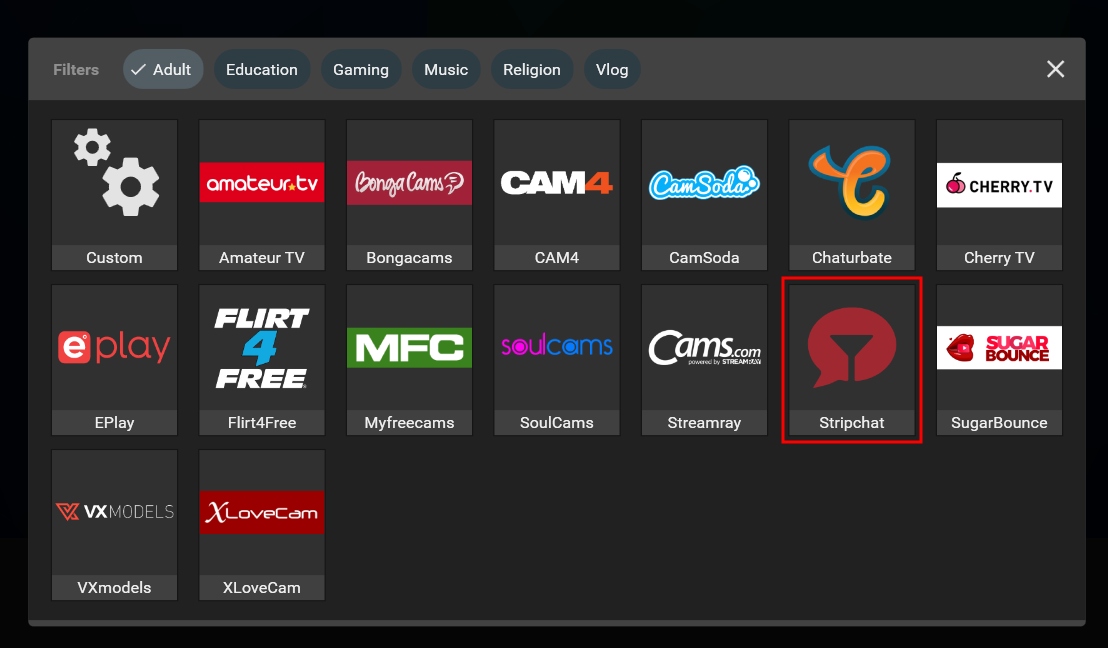Open BongaCams from the grid
This screenshot has height=648, width=1108.
(409, 182)
